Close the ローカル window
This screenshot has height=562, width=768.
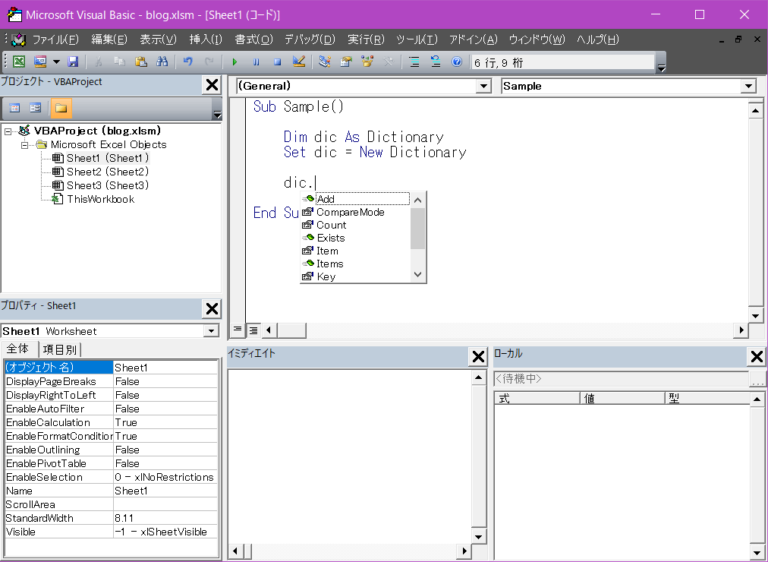pos(757,357)
